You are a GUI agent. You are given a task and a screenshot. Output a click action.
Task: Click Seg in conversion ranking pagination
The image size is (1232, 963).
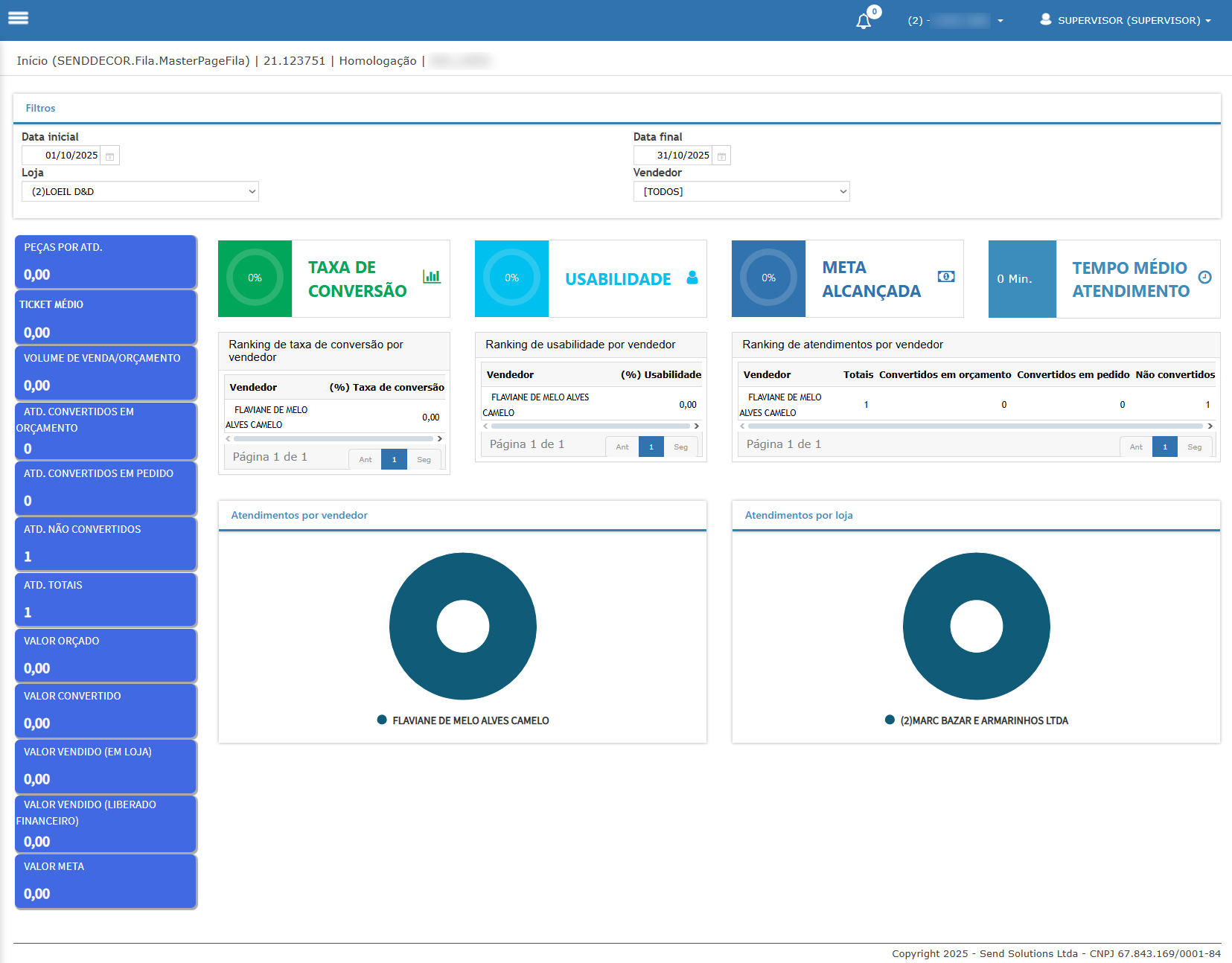pyautogui.click(x=424, y=460)
